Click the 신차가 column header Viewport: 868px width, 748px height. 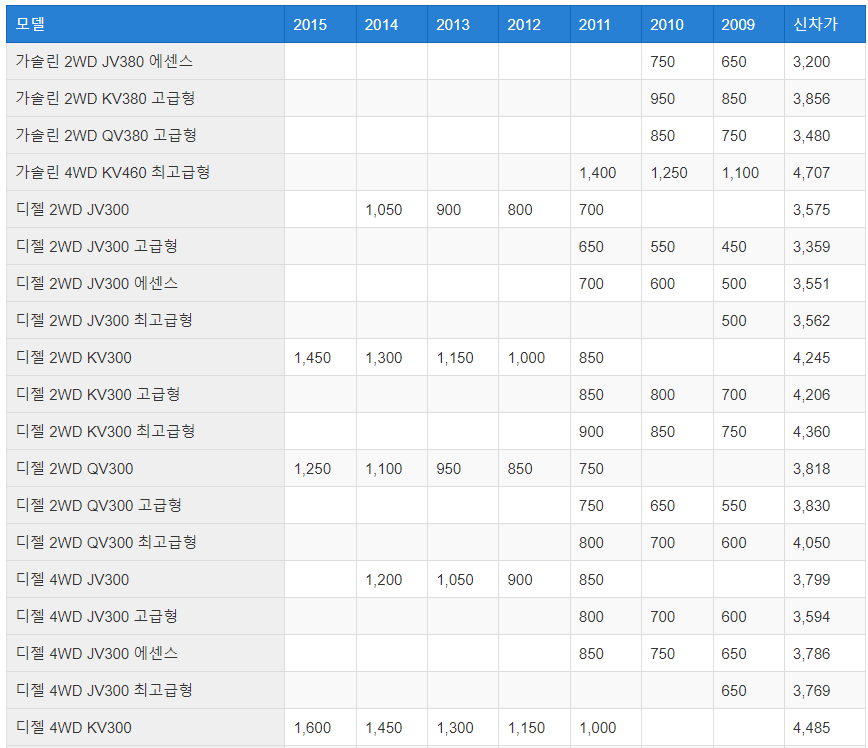(825, 24)
